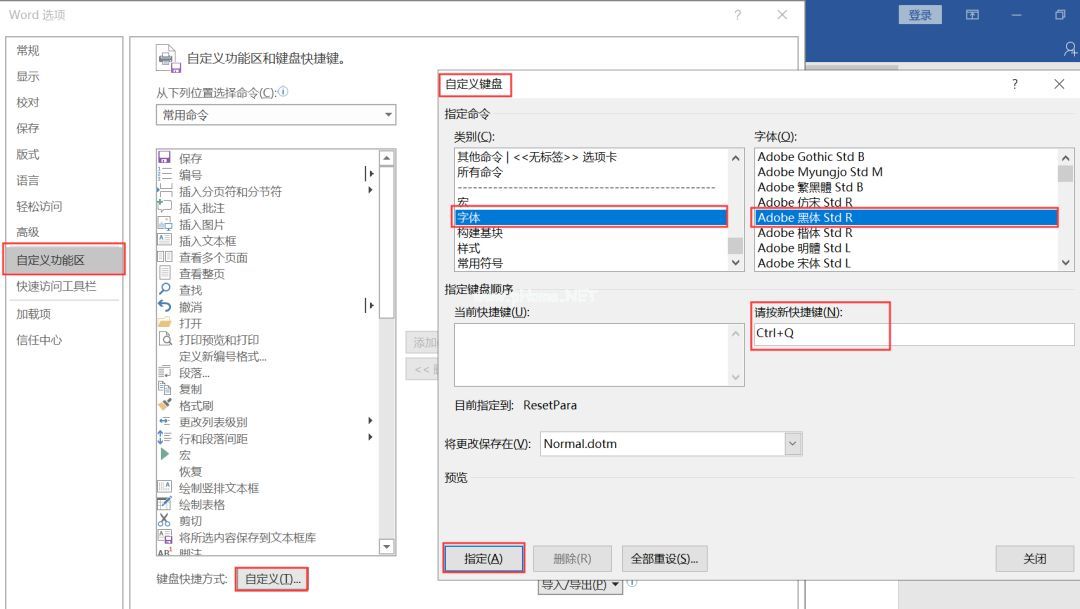Click the 登录 sign-in button in title bar
1080x609 pixels.
pos(919,15)
